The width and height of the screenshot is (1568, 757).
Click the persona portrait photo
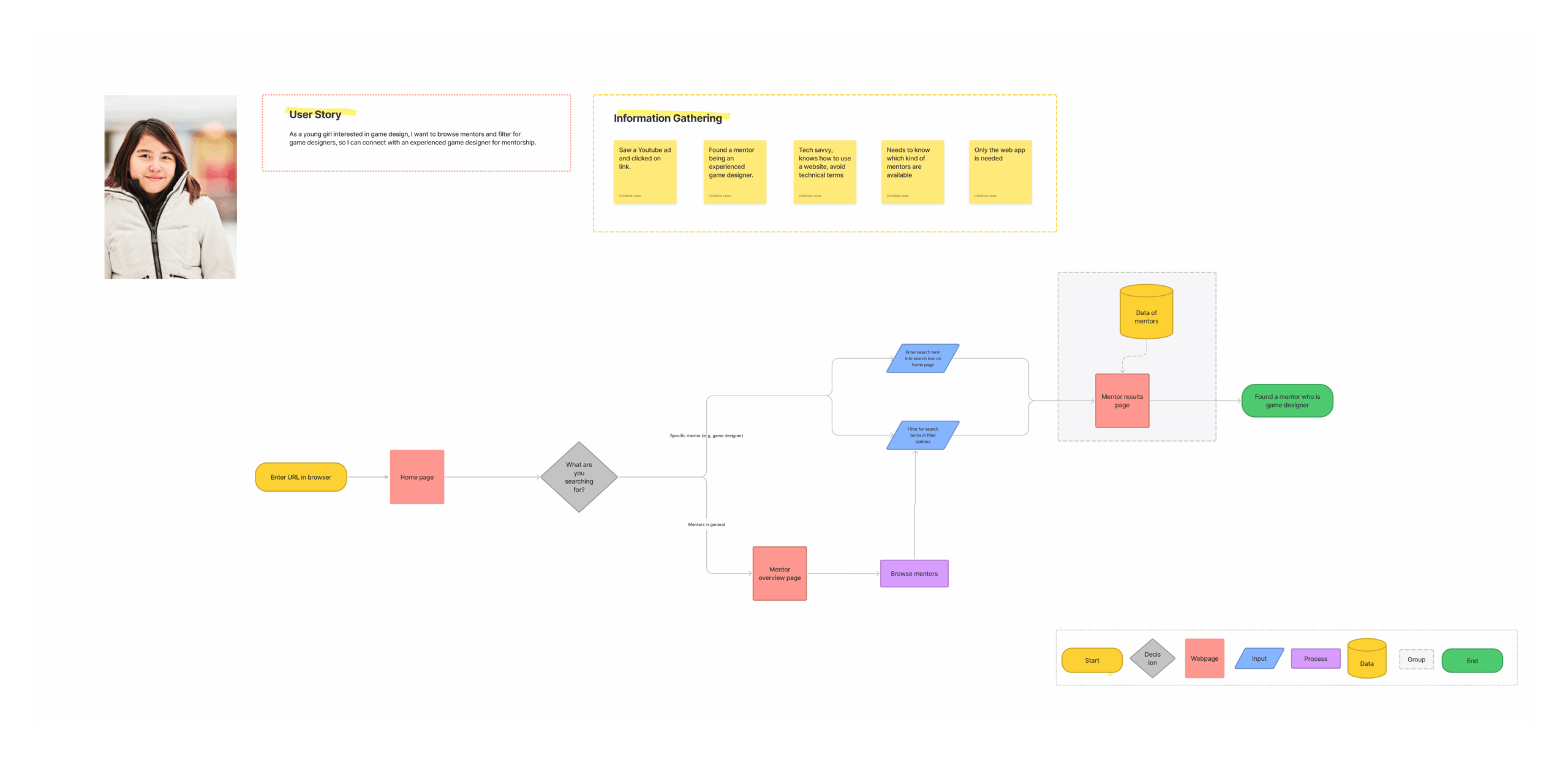point(170,187)
